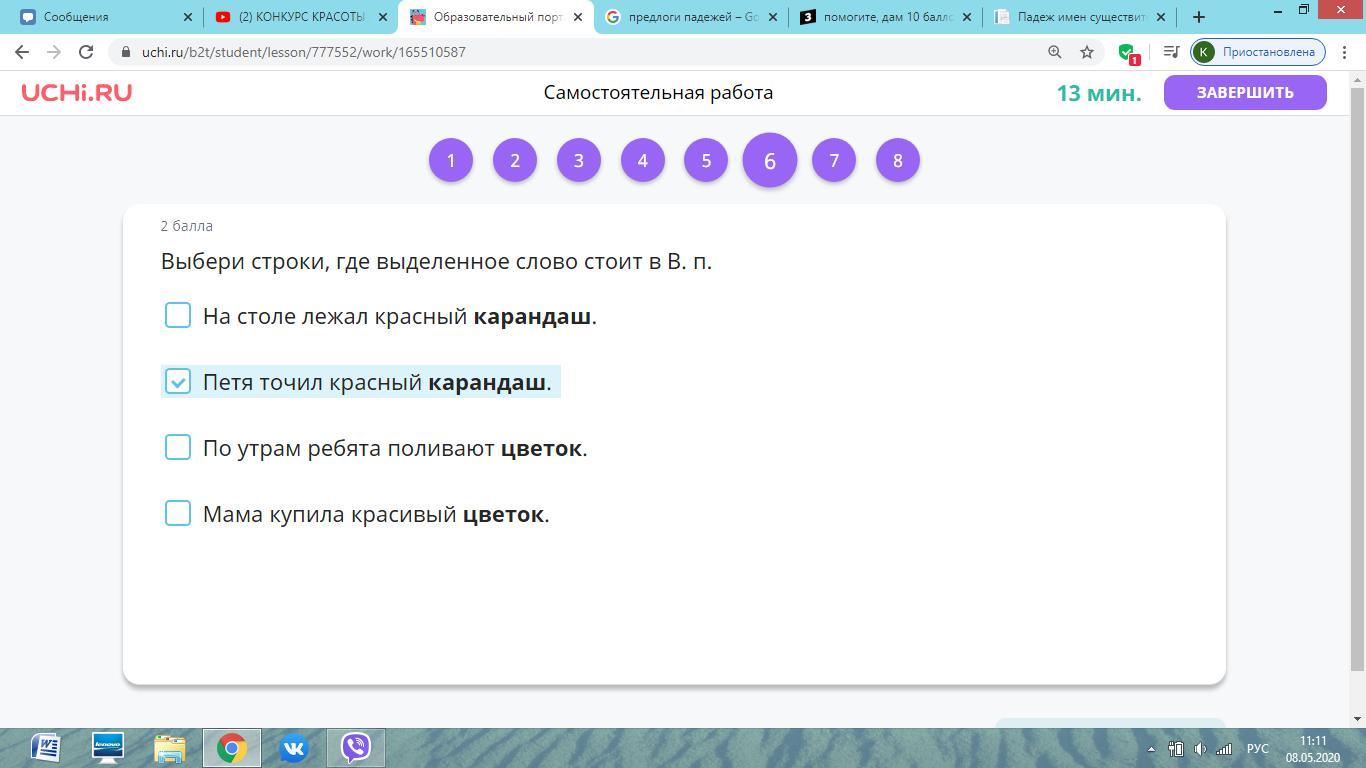The image size is (1366, 768).
Task: Check the box for 'Мама купила красивый цветок'
Action: (x=178, y=513)
